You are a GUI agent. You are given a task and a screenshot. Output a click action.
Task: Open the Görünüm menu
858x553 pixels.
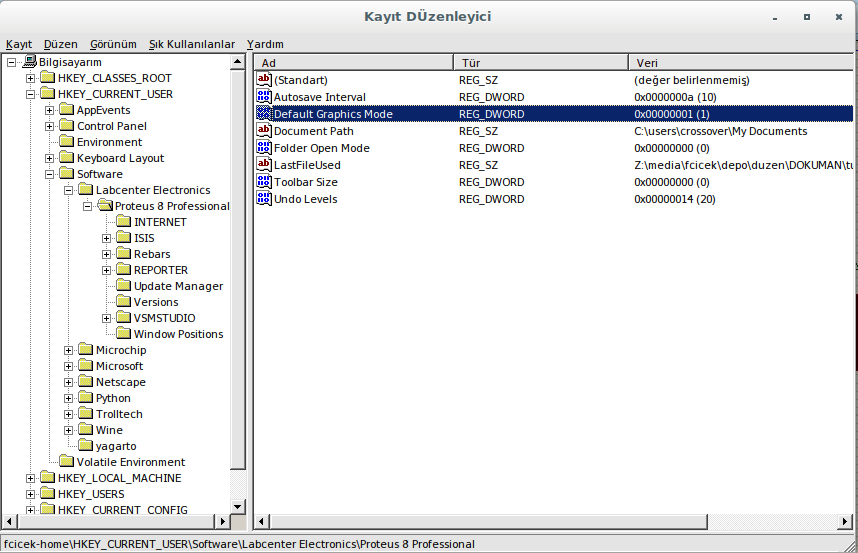tap(113, 44)
